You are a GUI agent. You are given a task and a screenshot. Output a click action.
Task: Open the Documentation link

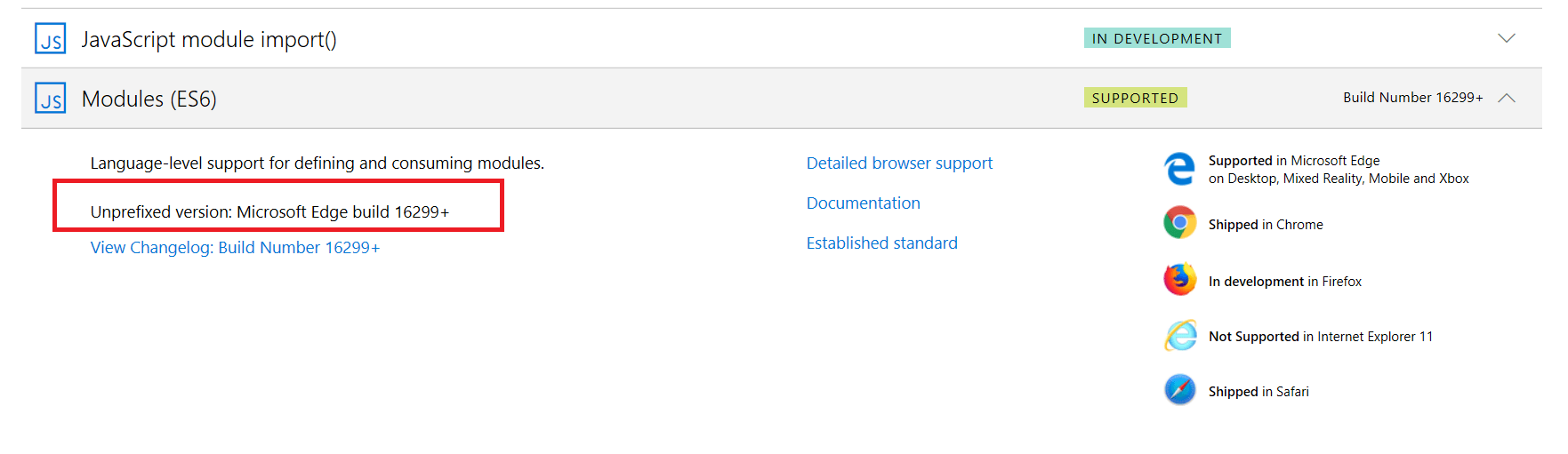click(x=863, y=203)
